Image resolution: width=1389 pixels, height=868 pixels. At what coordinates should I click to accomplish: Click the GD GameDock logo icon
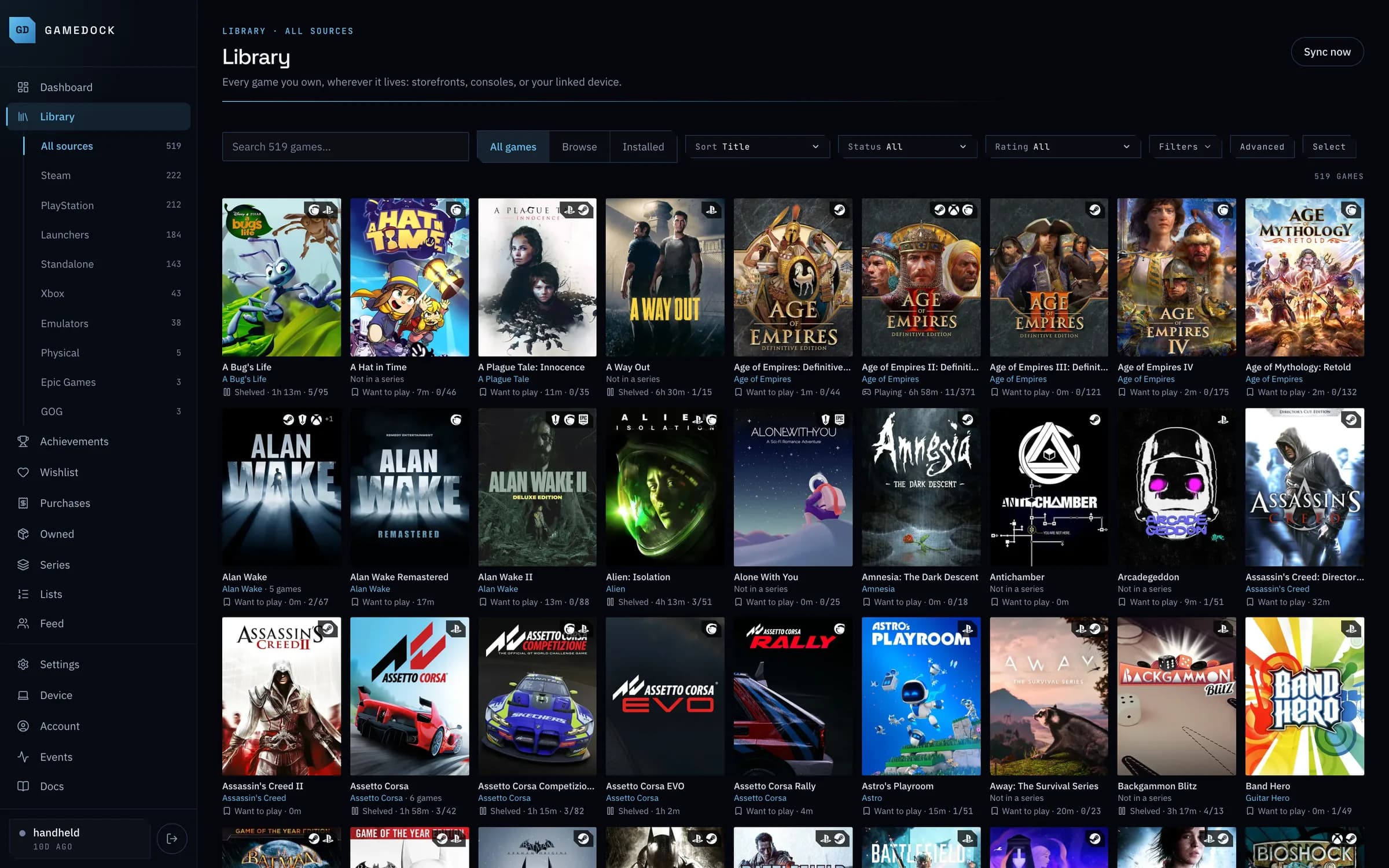23,30
